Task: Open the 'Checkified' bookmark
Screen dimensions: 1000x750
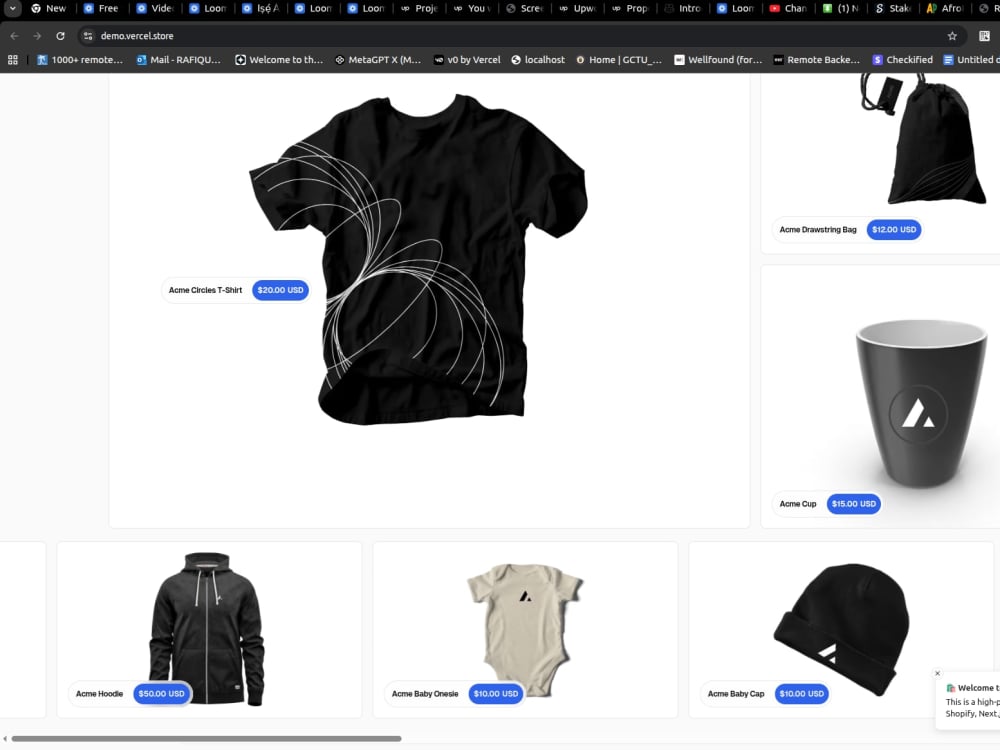Action: (902, 59)
